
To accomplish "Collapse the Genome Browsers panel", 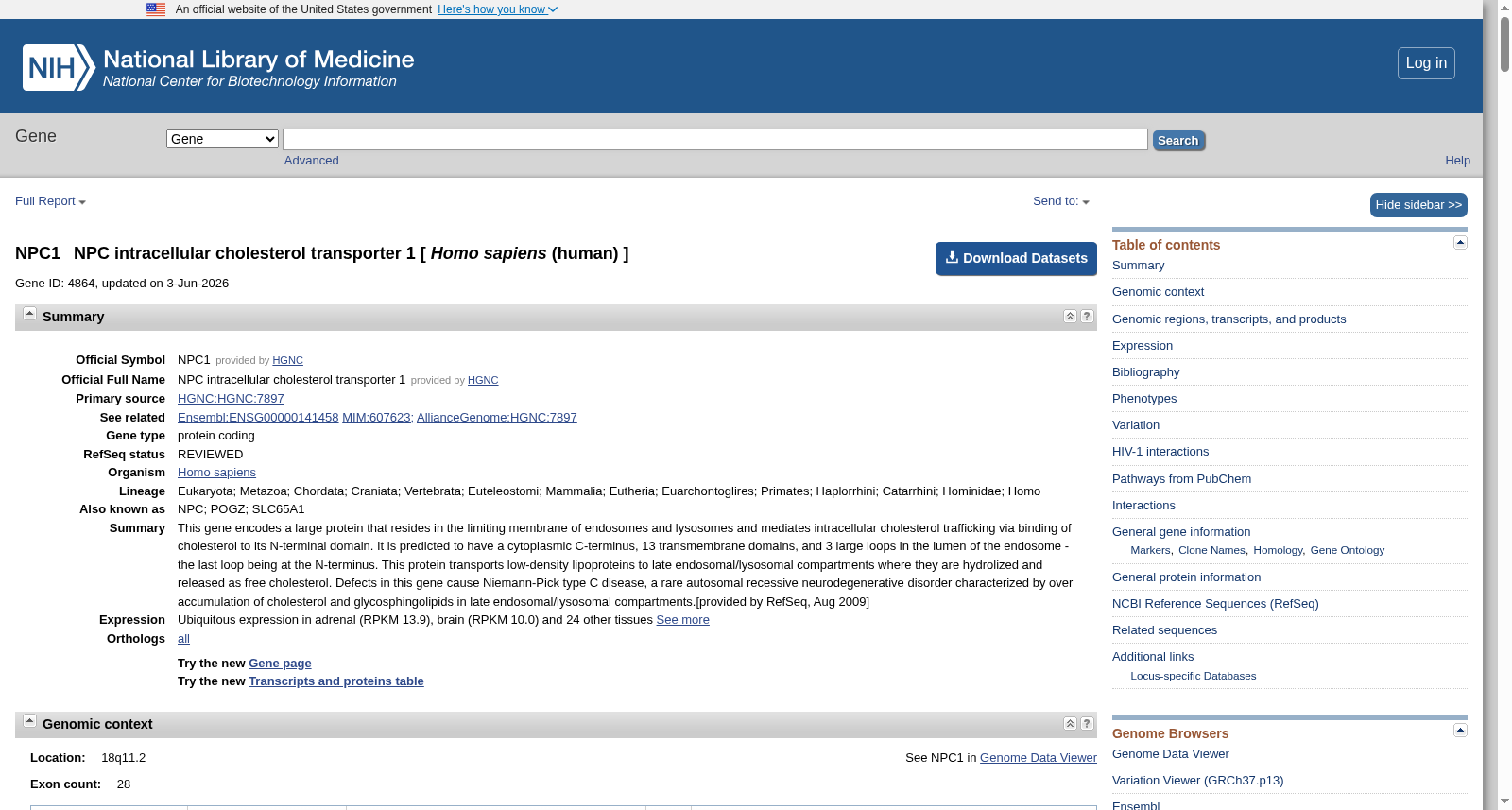I will pos(1460,731).
